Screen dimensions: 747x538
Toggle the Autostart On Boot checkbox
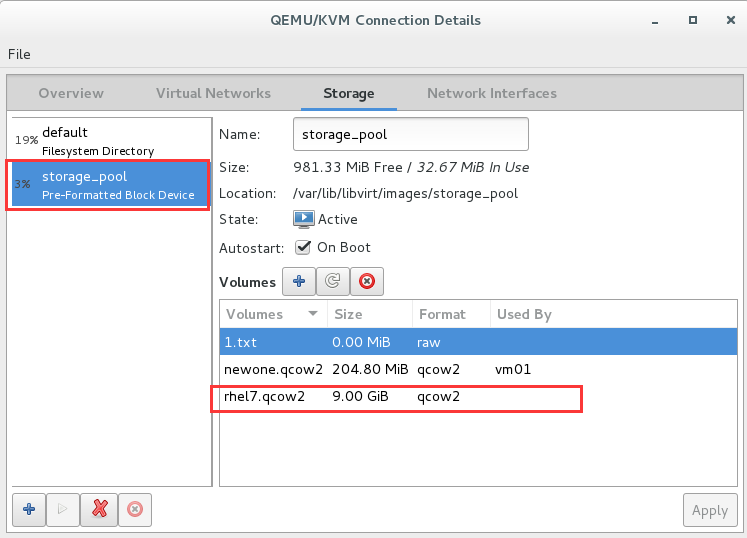(x=303, y=247)
